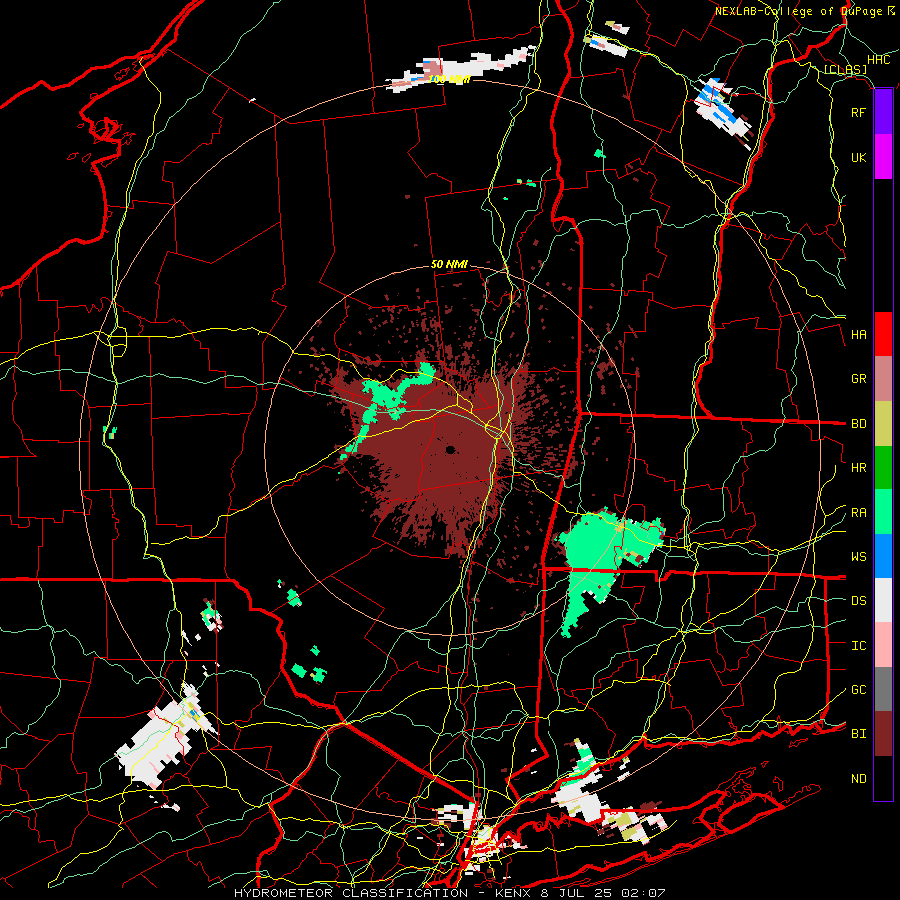Click the IC pink legend swatch
900x900 pixels.
click(x=883, y=645)
